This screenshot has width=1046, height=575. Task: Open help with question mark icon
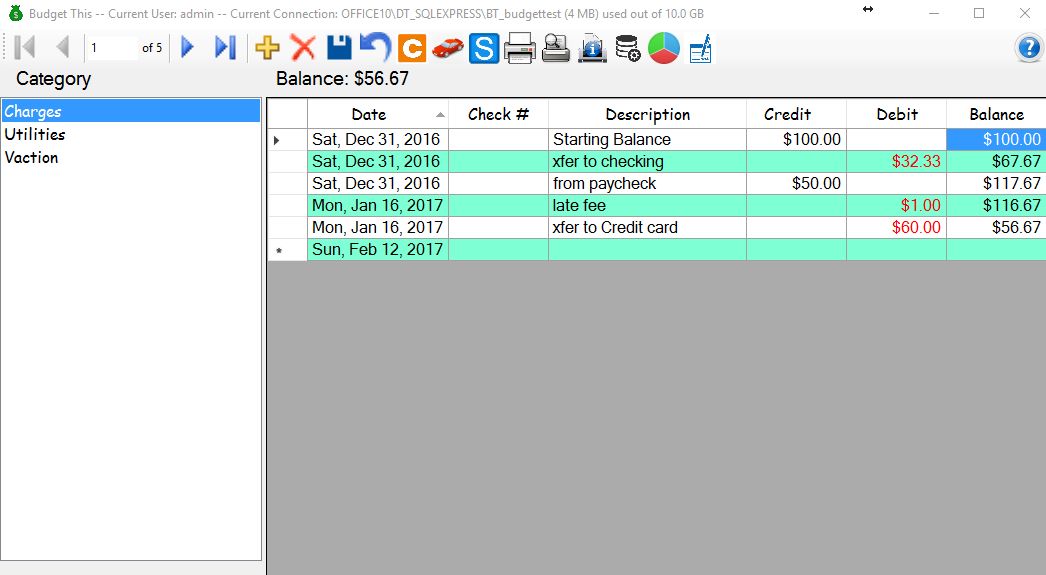tap(1029, 48)
